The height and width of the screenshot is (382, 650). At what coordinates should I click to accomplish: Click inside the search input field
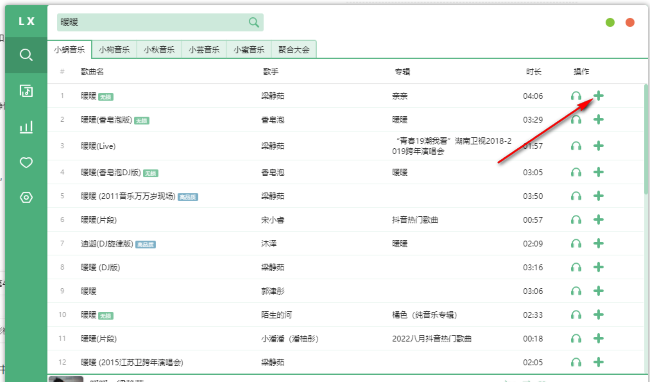[x=153, y=22]
